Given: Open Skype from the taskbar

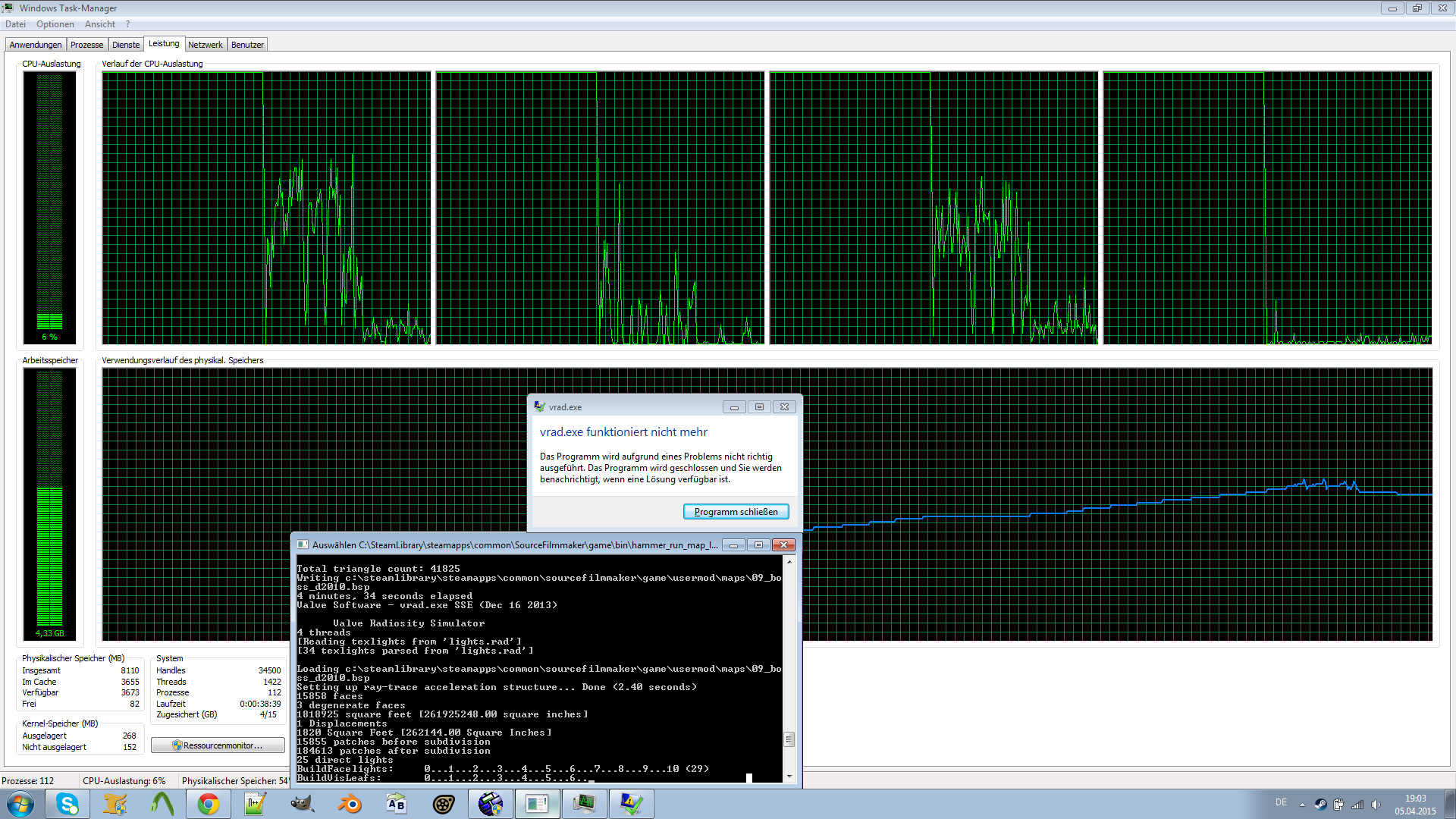Looking at the screenshot, I should click(x=67, y=803).
